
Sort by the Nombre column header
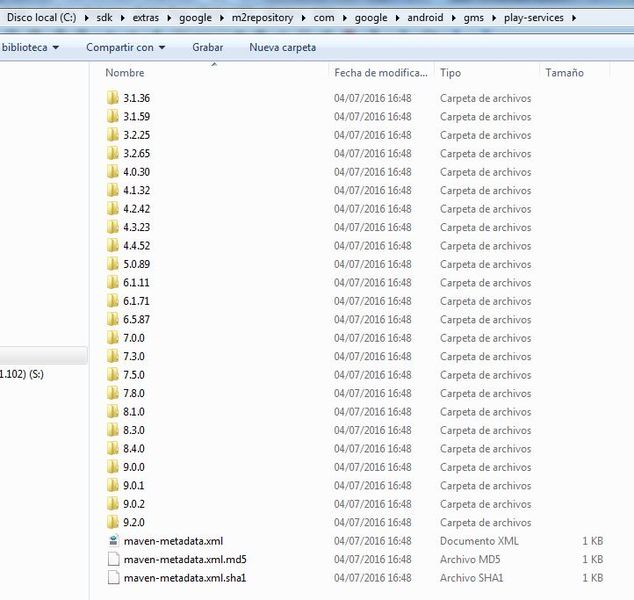(x=125, y=73)
